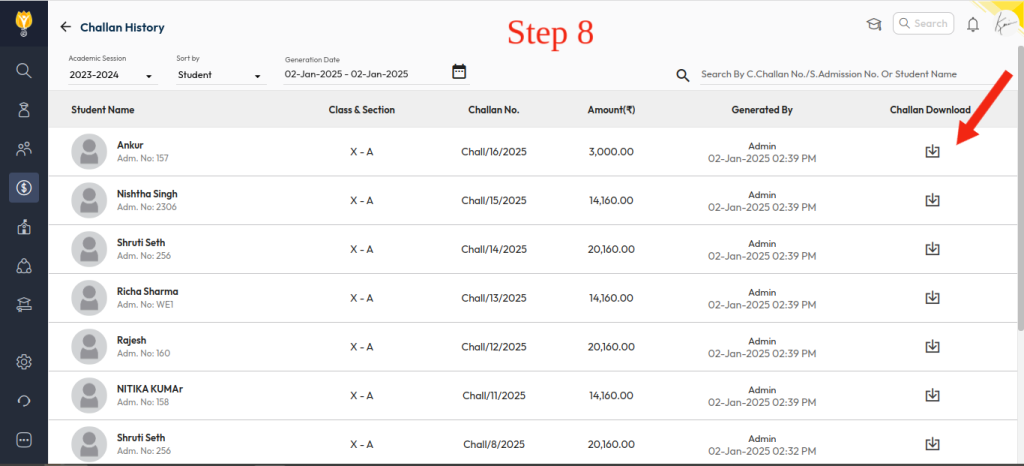Download Richa Sharma's challan Chall/13/2025
1024x466 pixels.
point(932,298)
